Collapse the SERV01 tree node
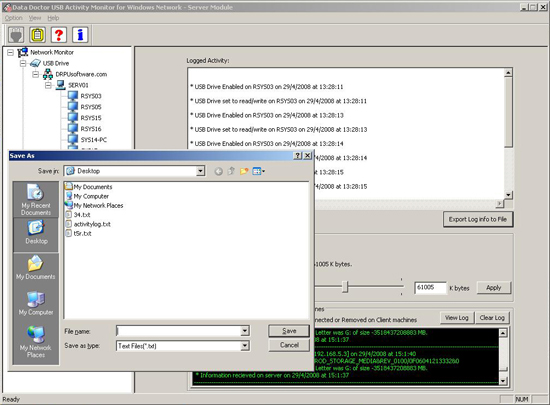Image resolution: width=550 pixels, height=405 pixels. pos(48,85)
